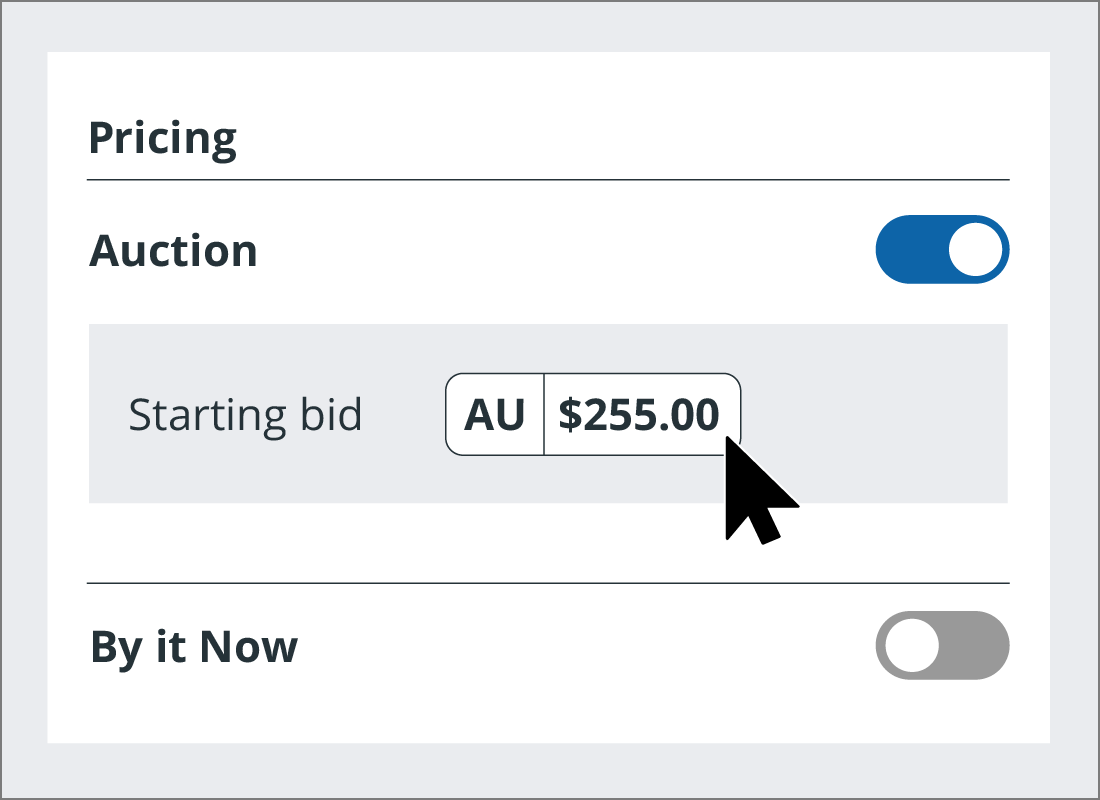Click the divider line below Pricing
Screen dimensions: 1100x800
coord(548,180)
